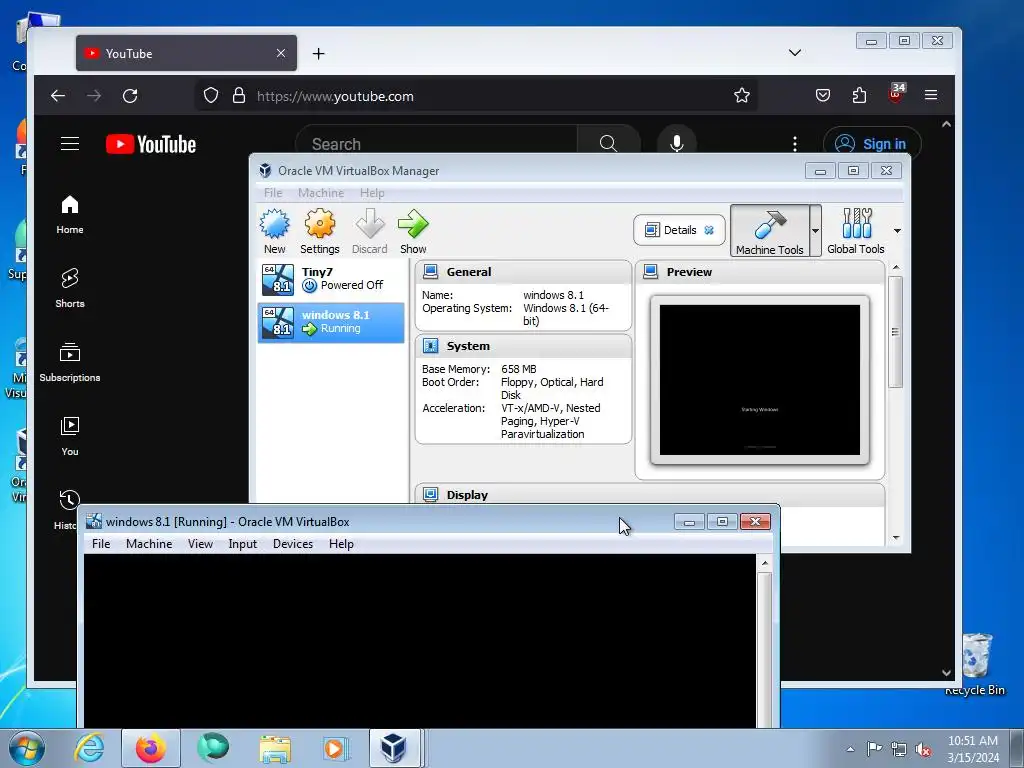Image resolution: width=1024 pixels, height=768 pixels.
Task: Bookmark page with star icon
Action: pyautogui.click(x=742, y=96)
